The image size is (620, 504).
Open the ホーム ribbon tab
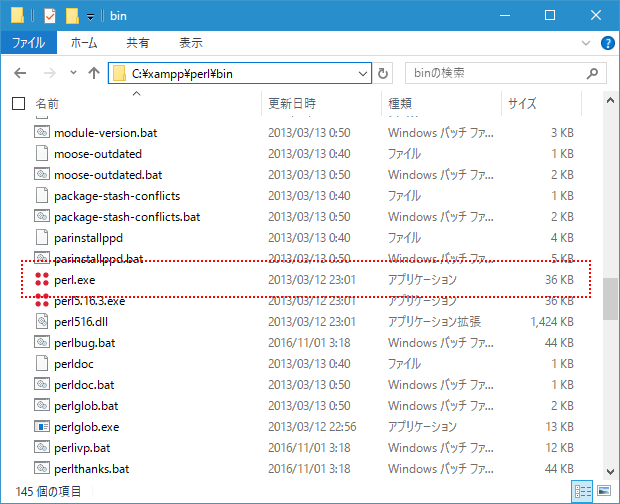[84, 43]
